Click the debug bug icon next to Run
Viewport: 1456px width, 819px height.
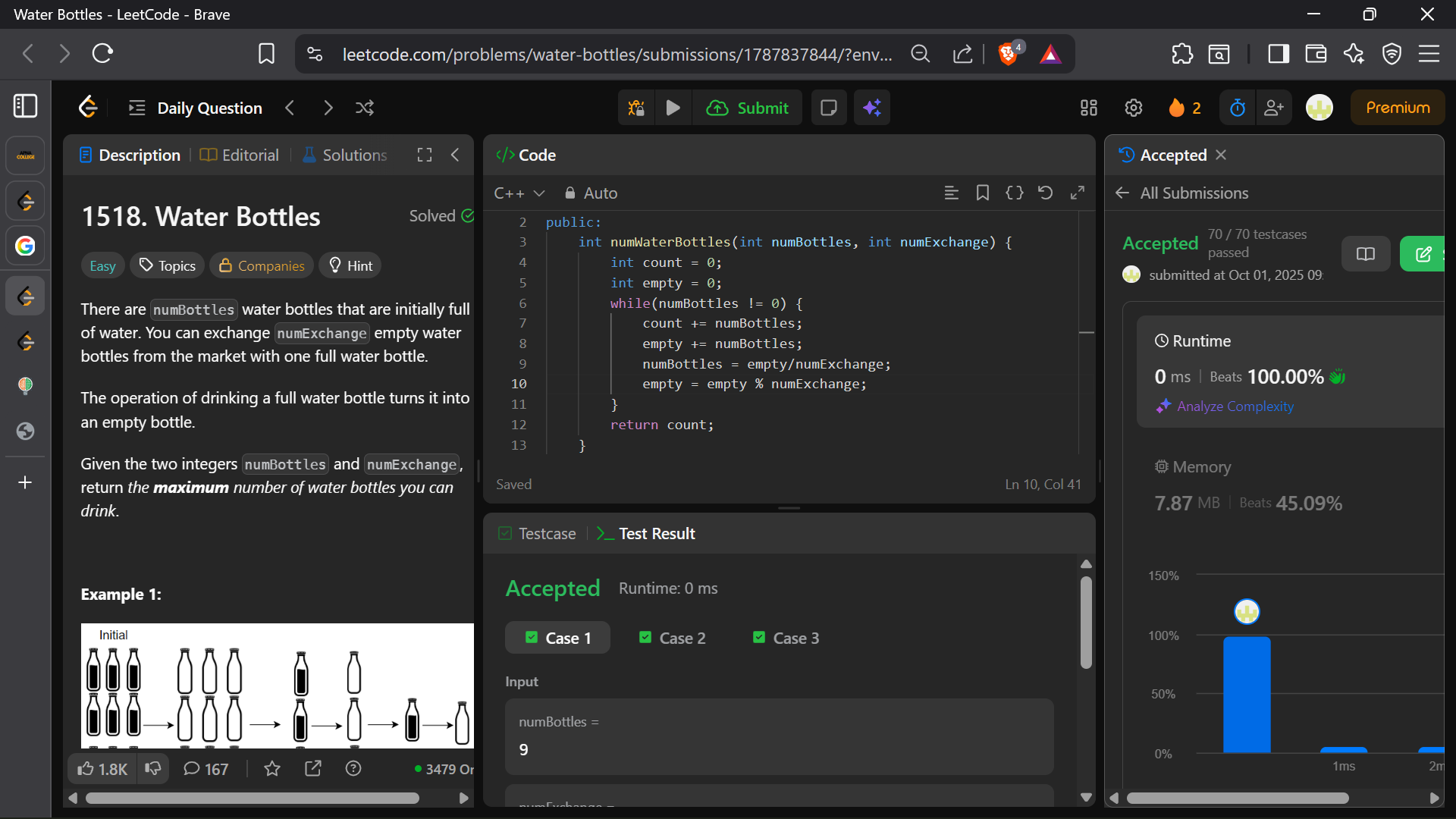pyautogui.click(x=636, y=108)
